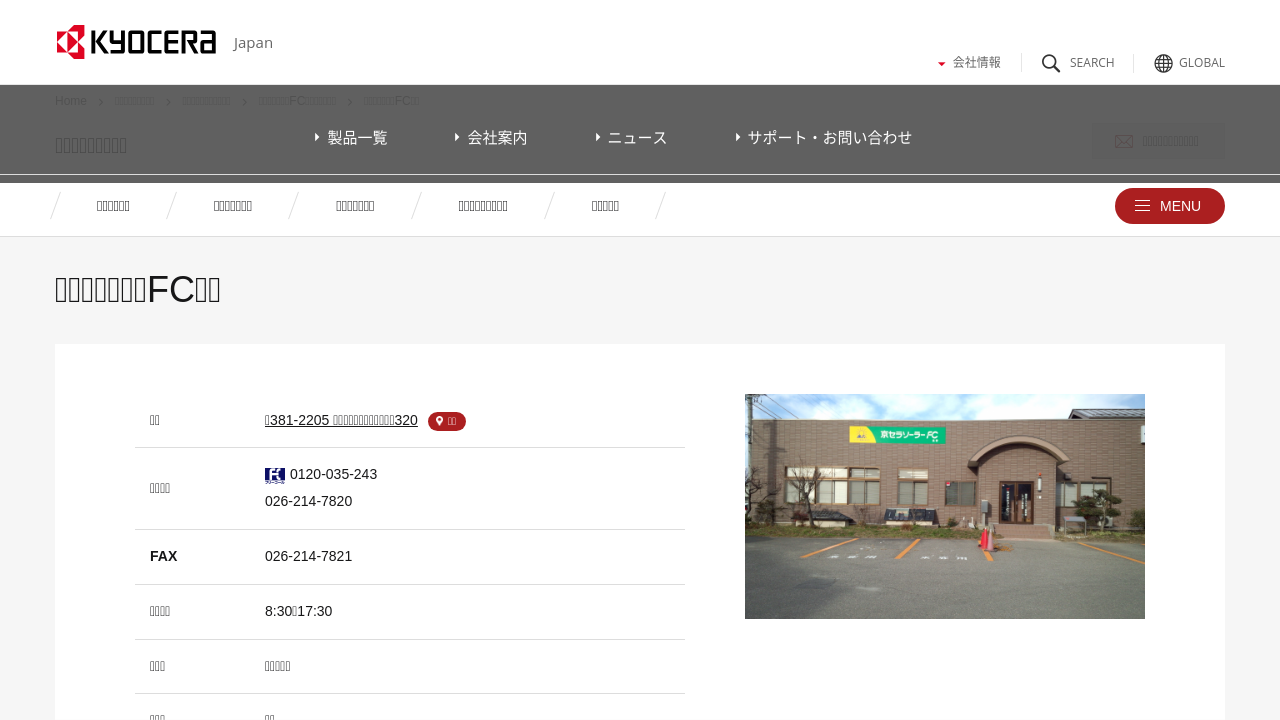This screenshot has width=1280, height=720.
Task: Expand the 会社案内 menu
Action: click(491, 138)
